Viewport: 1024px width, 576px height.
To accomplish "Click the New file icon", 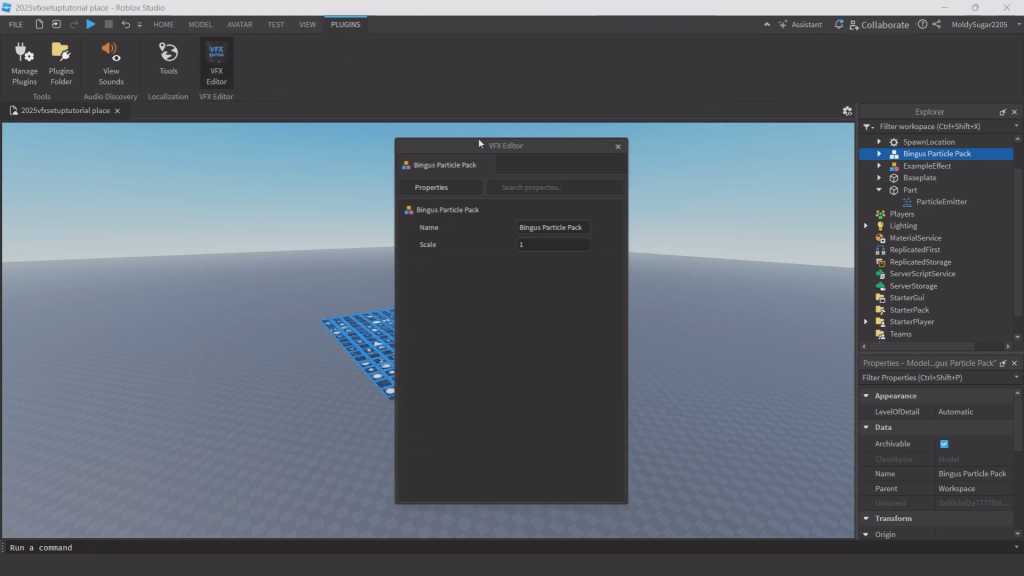I will 39,24.
